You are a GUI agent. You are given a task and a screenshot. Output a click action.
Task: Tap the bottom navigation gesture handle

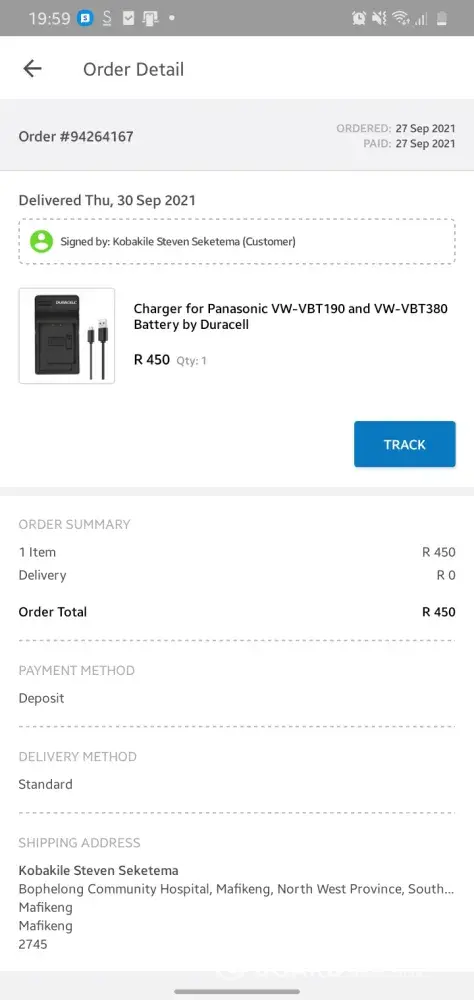click(237, 992)
